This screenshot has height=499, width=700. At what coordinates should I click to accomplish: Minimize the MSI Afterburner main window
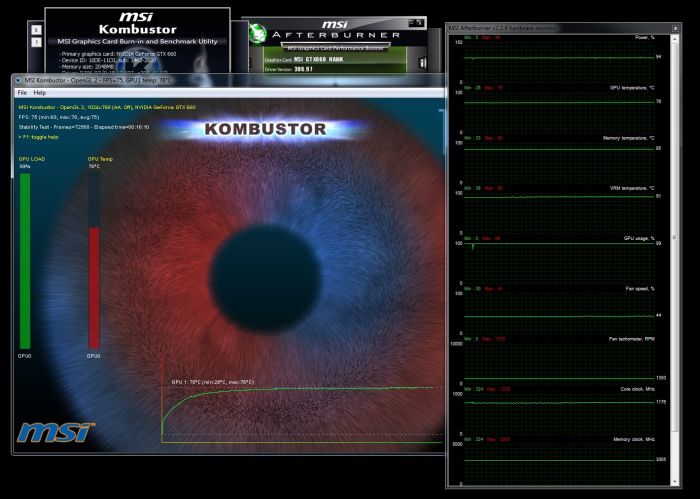click(412, 22)
